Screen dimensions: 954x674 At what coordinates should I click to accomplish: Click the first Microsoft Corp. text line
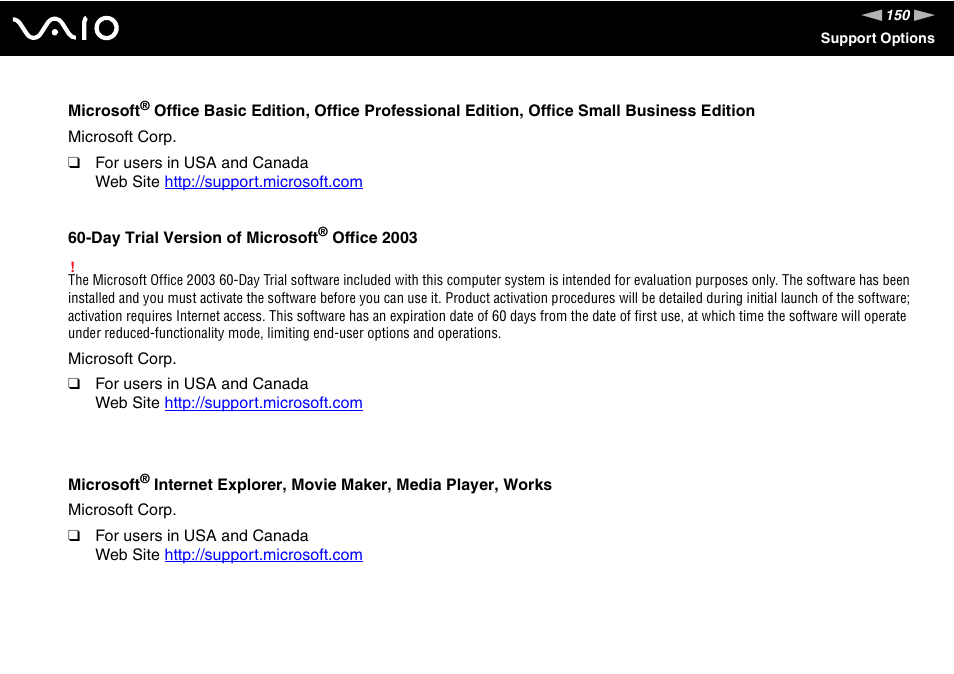[x=122, y=137]
